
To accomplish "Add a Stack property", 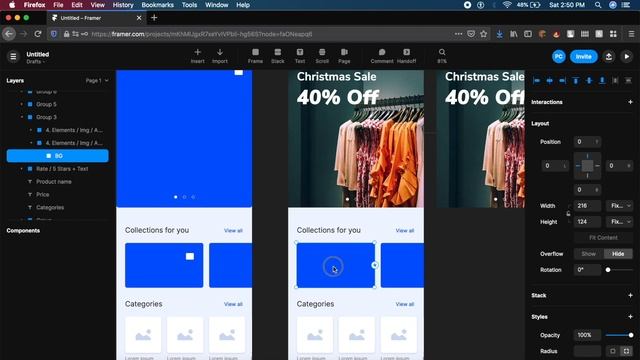I will click(x=630, y=295).
